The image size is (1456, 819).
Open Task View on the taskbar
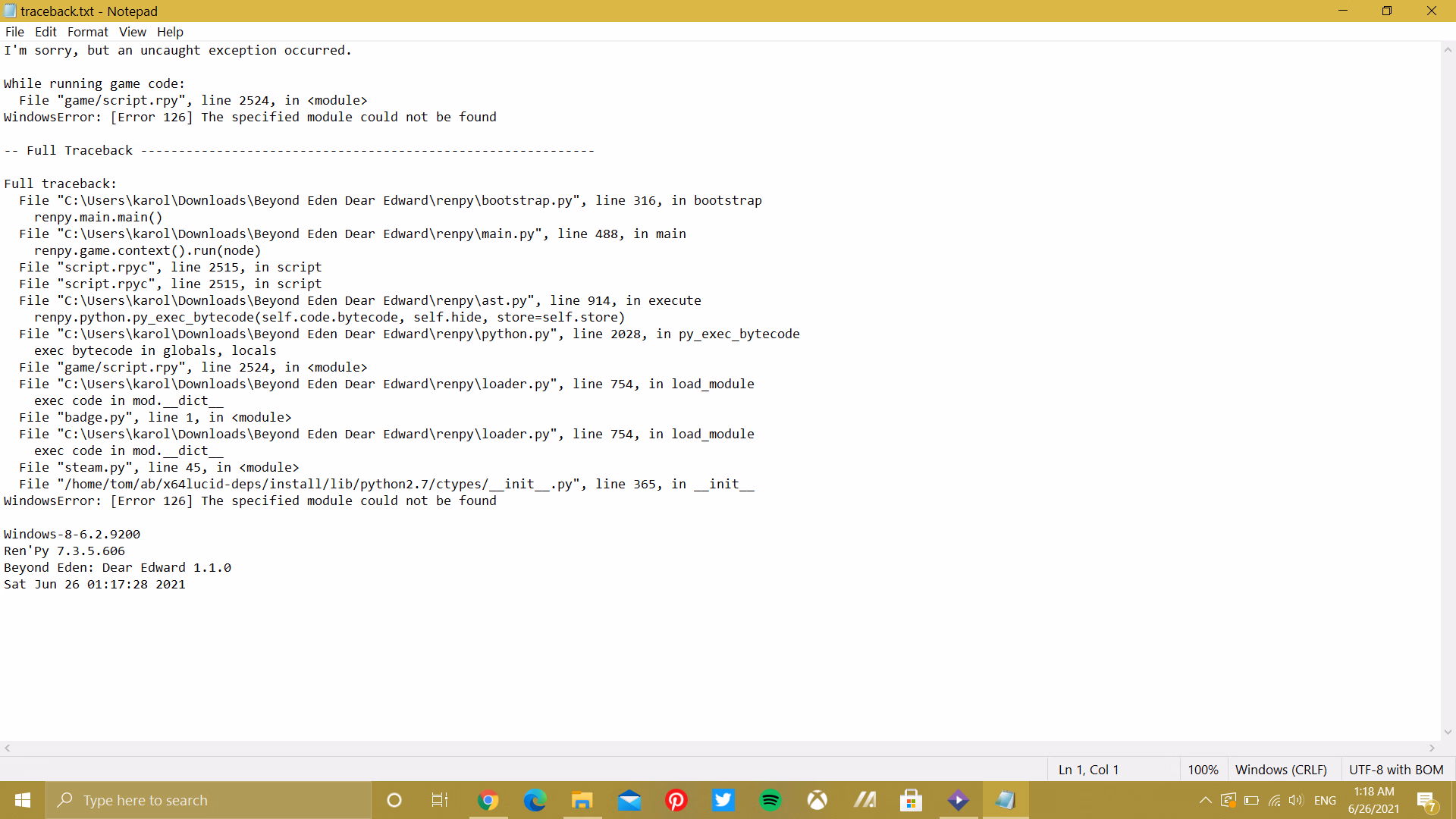[x=440, y=800]
